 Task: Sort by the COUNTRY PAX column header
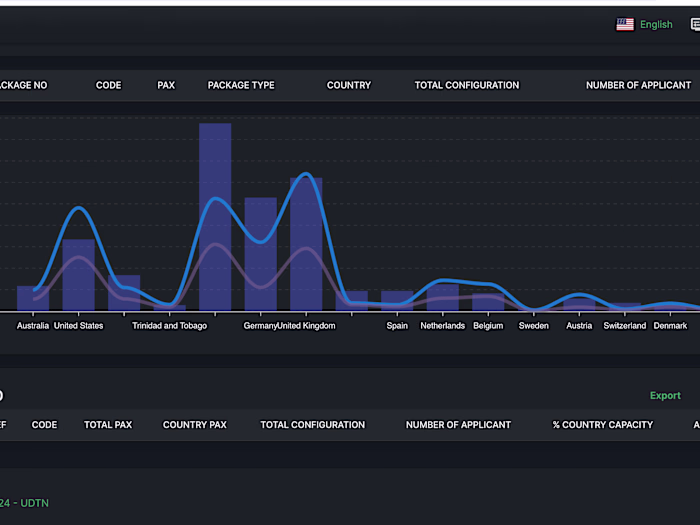click(x=195, y=425)
